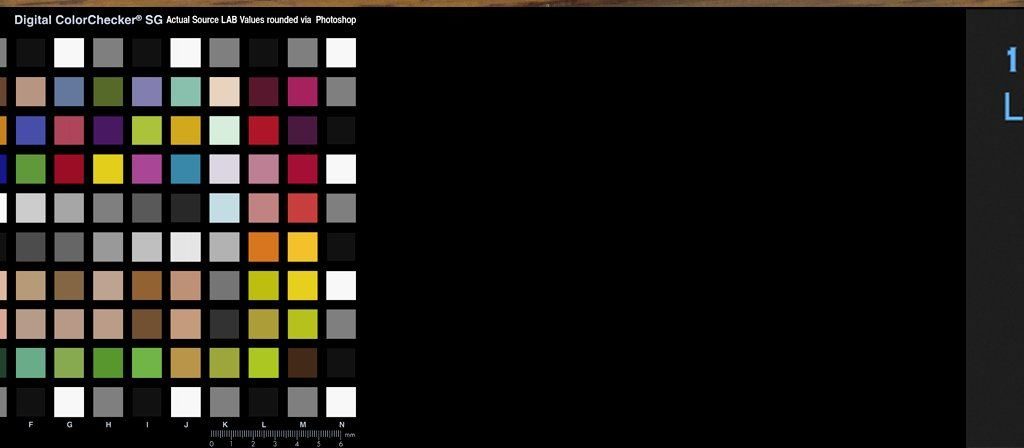Click the column label K under the chart
This screenshot has height=448, width=1024.
coord(224,424)
